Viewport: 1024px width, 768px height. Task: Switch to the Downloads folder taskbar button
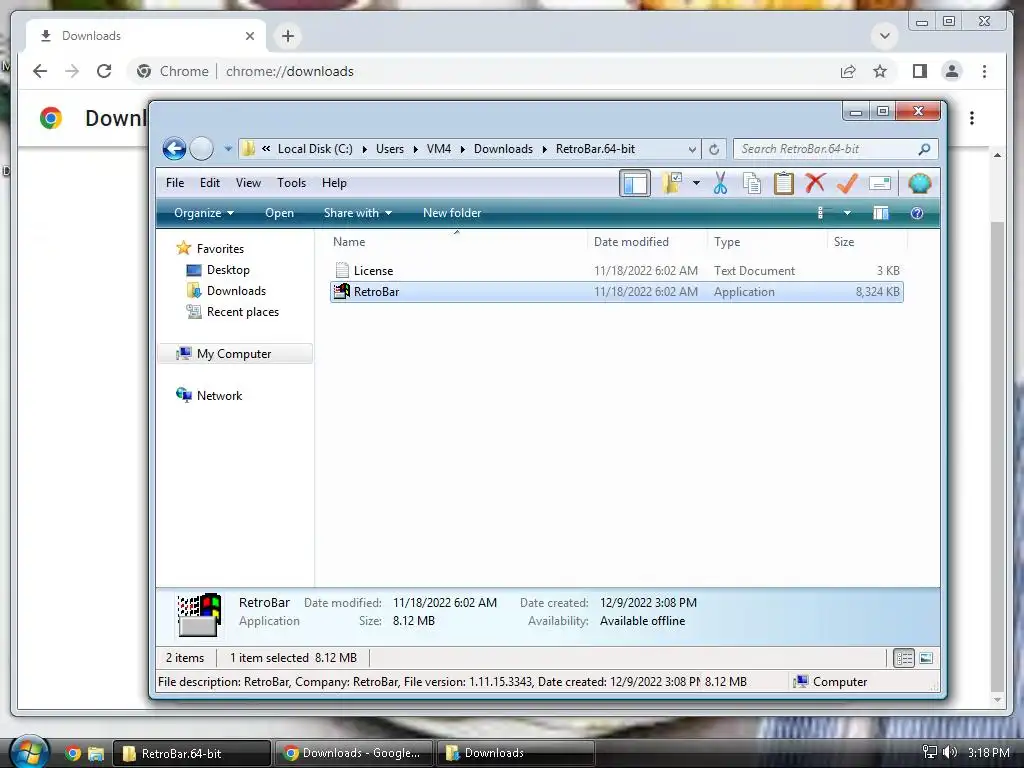(x=515, y=753)
